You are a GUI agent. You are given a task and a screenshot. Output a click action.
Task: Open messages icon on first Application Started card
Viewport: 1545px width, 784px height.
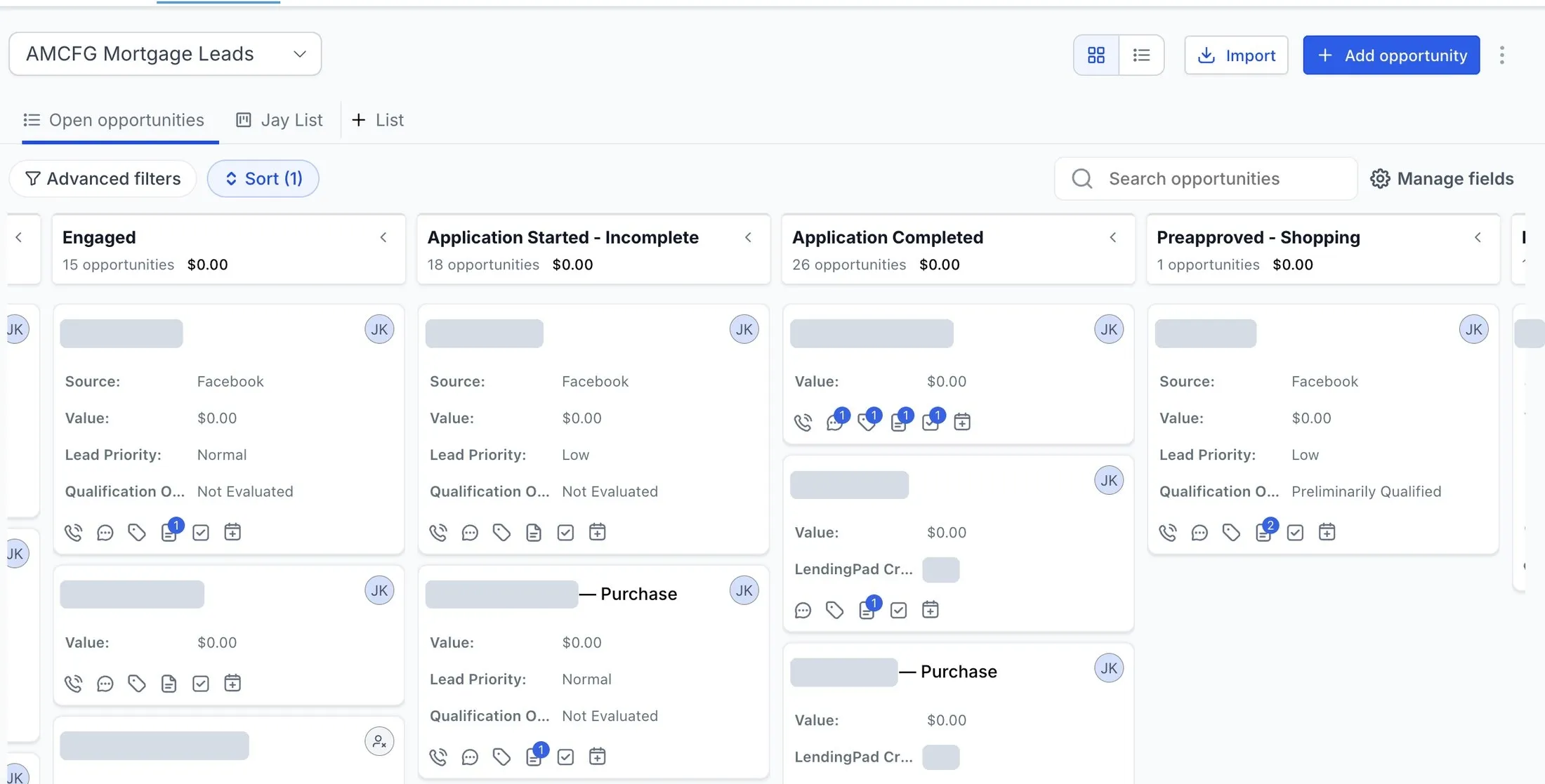pyautogui.click(x=470, y=533)
